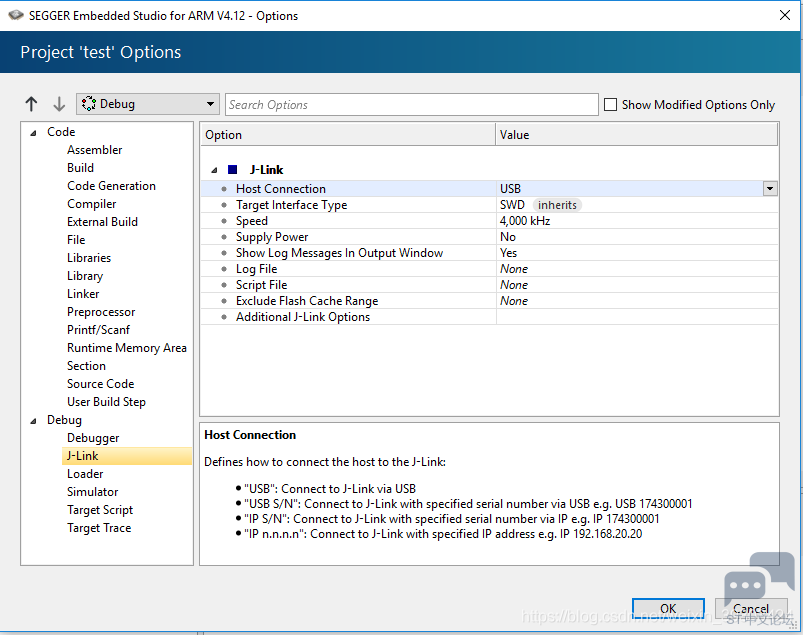Click the down arrow navigation icon
803x635 pixels.
[59, 104]
